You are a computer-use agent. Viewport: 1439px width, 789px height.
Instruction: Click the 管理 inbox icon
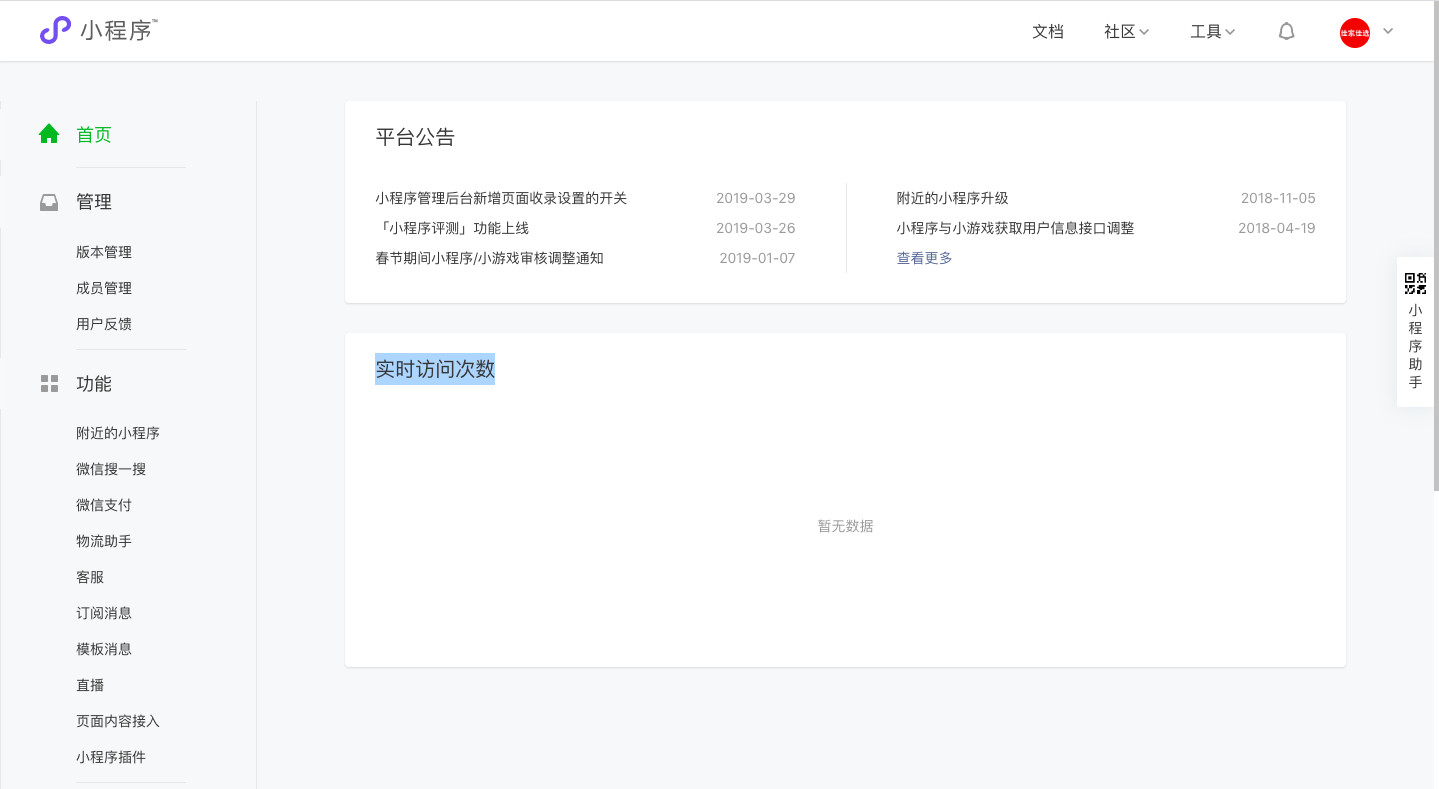click(49, 202)
